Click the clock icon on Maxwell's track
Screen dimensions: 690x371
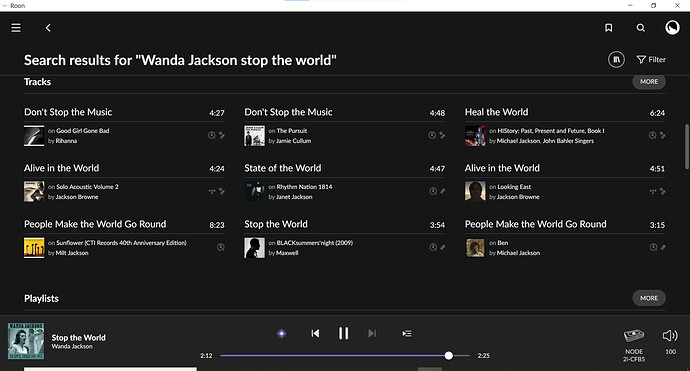tap(433, 247)
